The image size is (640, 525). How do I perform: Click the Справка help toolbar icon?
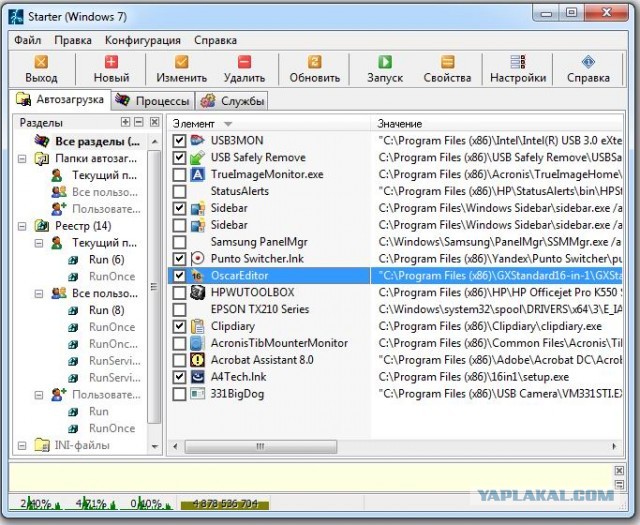pyautogui.click(x=588, y=62)
